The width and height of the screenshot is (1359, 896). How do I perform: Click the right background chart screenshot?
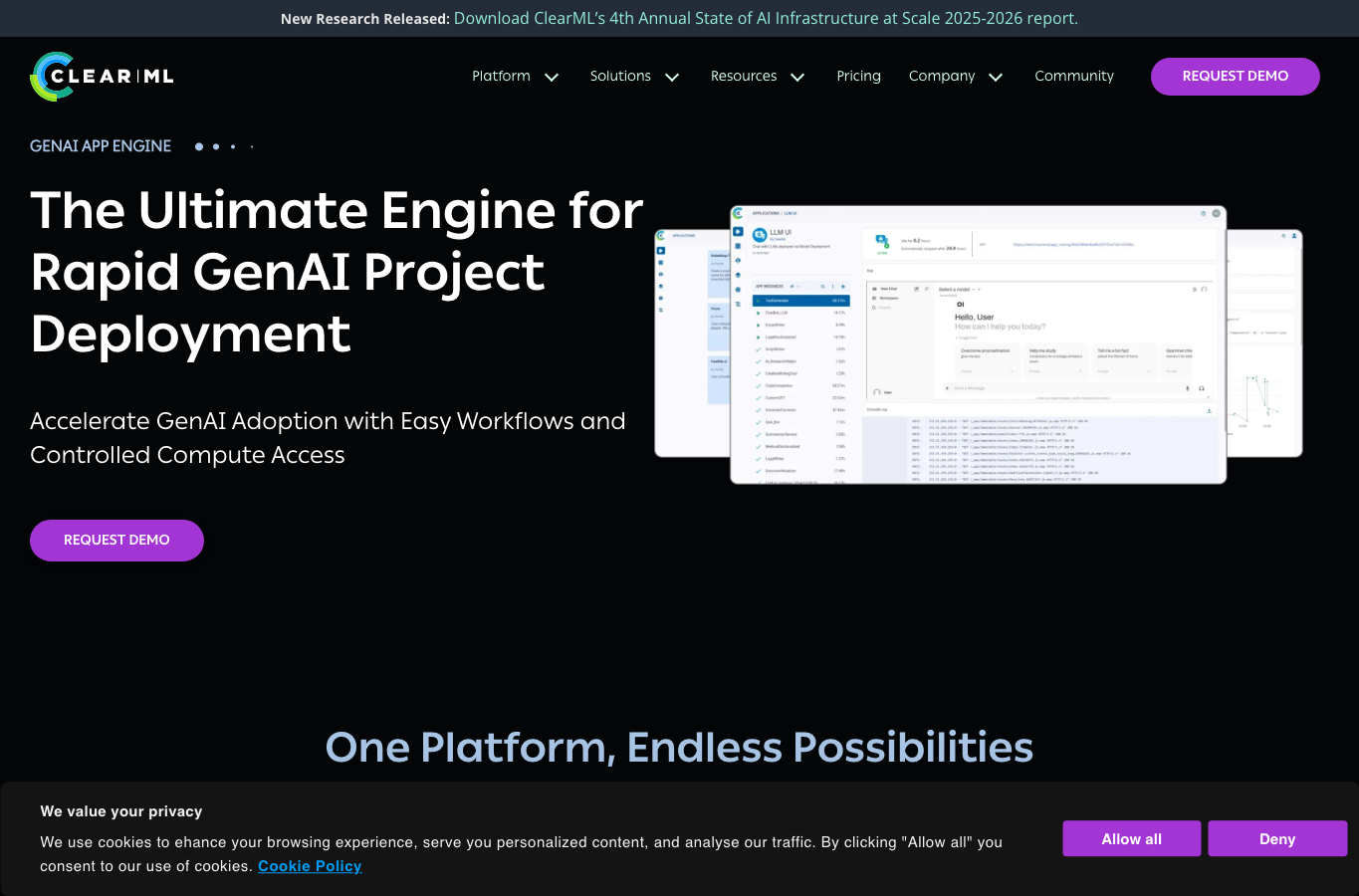pyautogui.click(x=1264, y=342)
